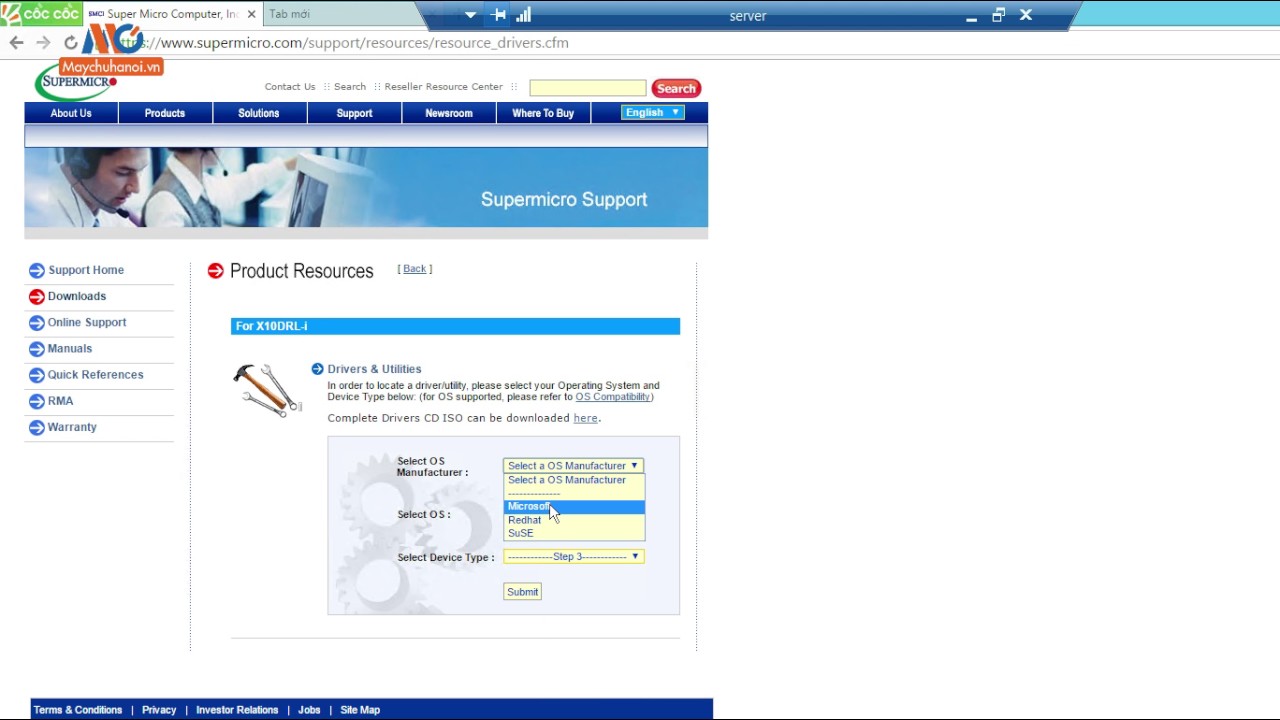Click the yellow site search field
The image size is (1280, 720).
tap(588, 88)
